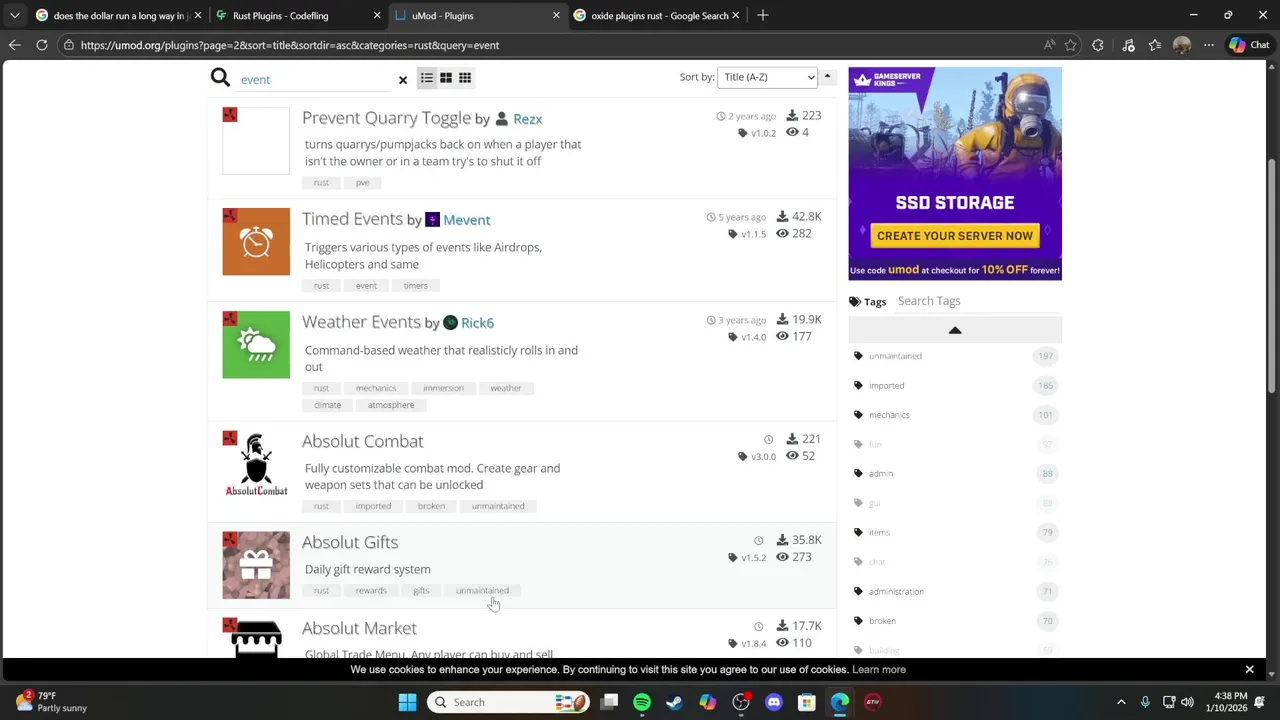Click the 'event' tag under Timed Events
The image size is (1280, 720).
(x=366, y=285)
